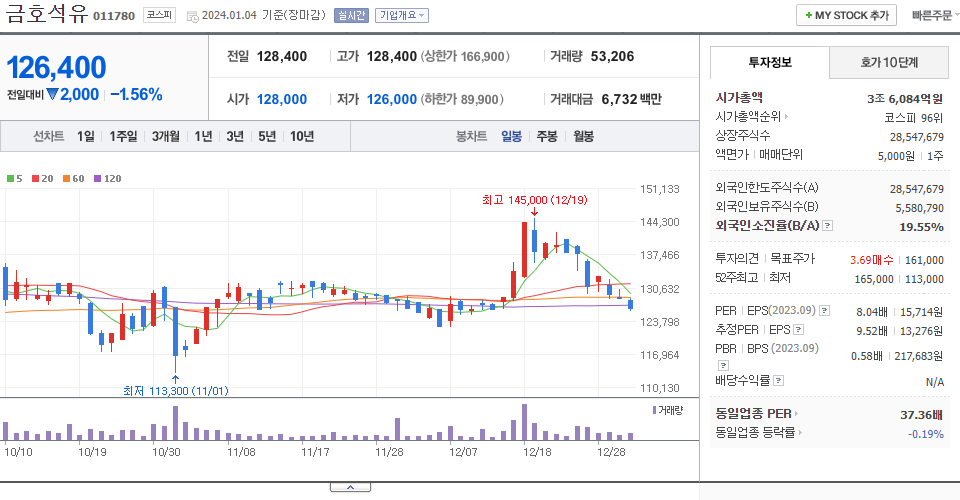Select the 3년 line chart period
The width and height of the screenshot is (960, 500).
(235, 136)
